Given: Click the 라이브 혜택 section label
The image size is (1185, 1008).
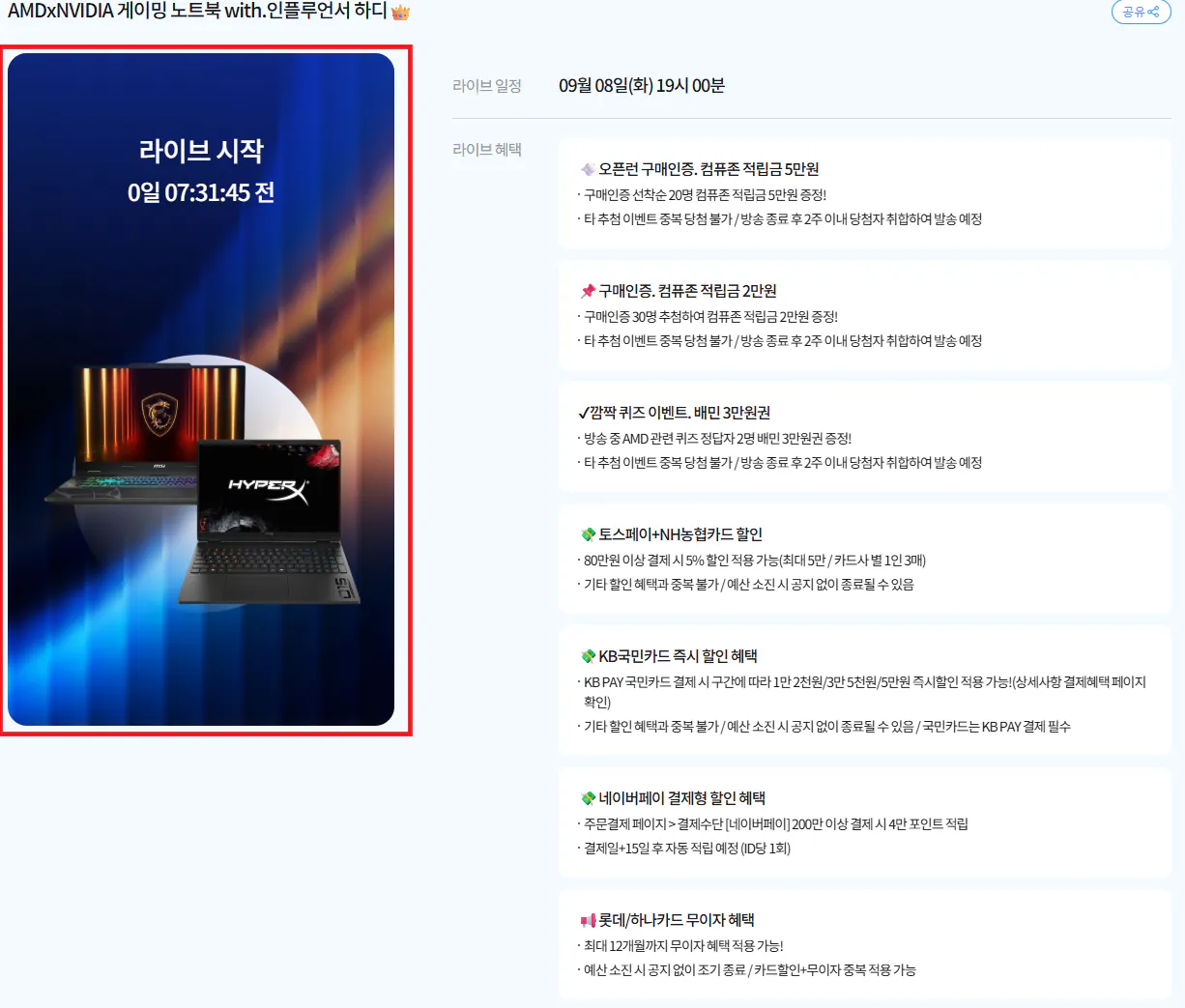Looking at the screenshot, I should [487, 150].
